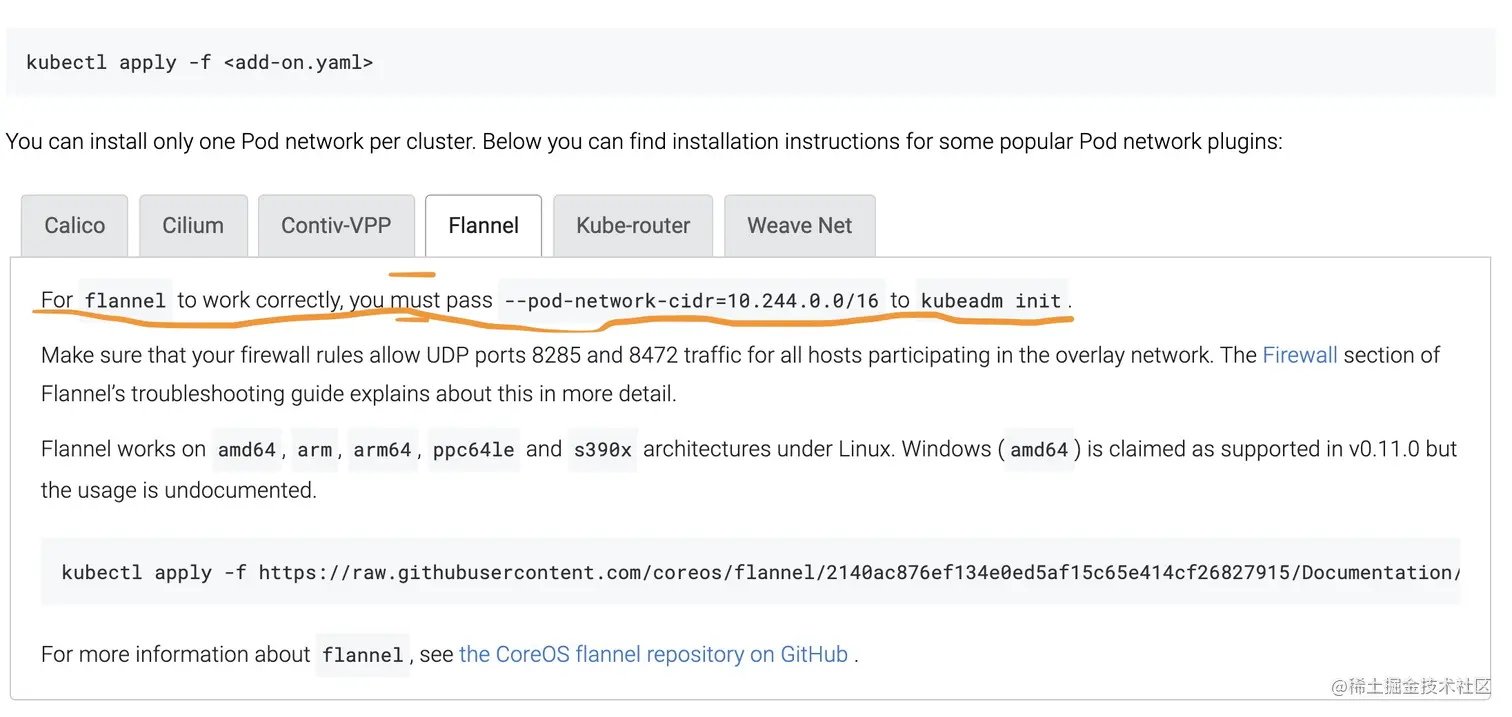Switch to the Calico tab

click(75, 226)
